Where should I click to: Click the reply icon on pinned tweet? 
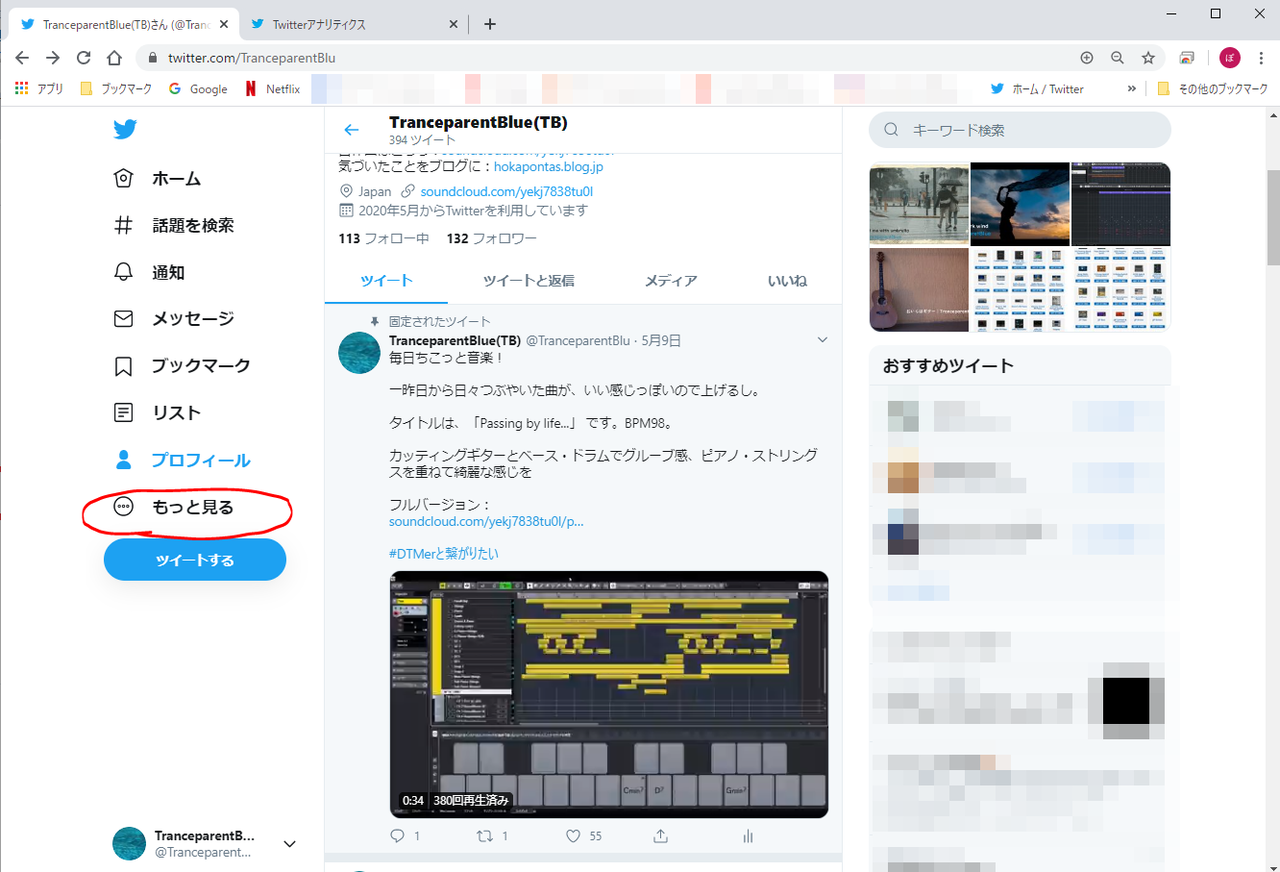[397, 836]
